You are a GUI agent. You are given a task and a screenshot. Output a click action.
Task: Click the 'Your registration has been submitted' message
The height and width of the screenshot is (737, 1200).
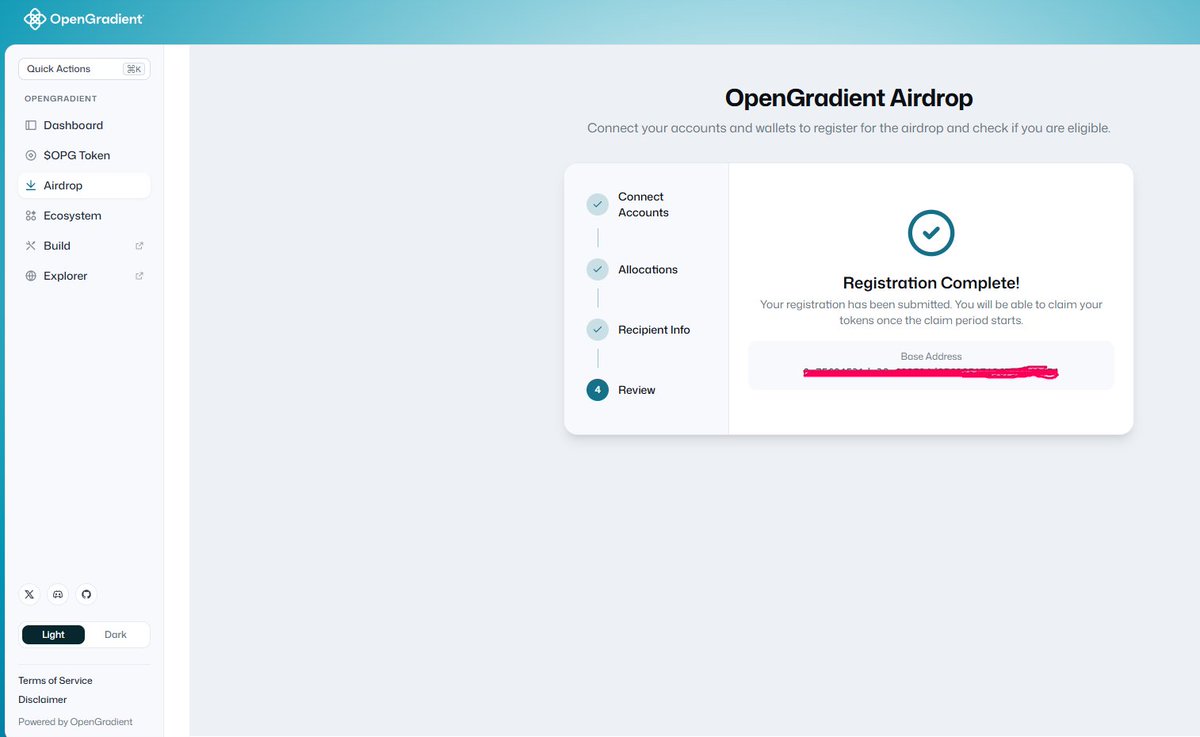(931, 312)
